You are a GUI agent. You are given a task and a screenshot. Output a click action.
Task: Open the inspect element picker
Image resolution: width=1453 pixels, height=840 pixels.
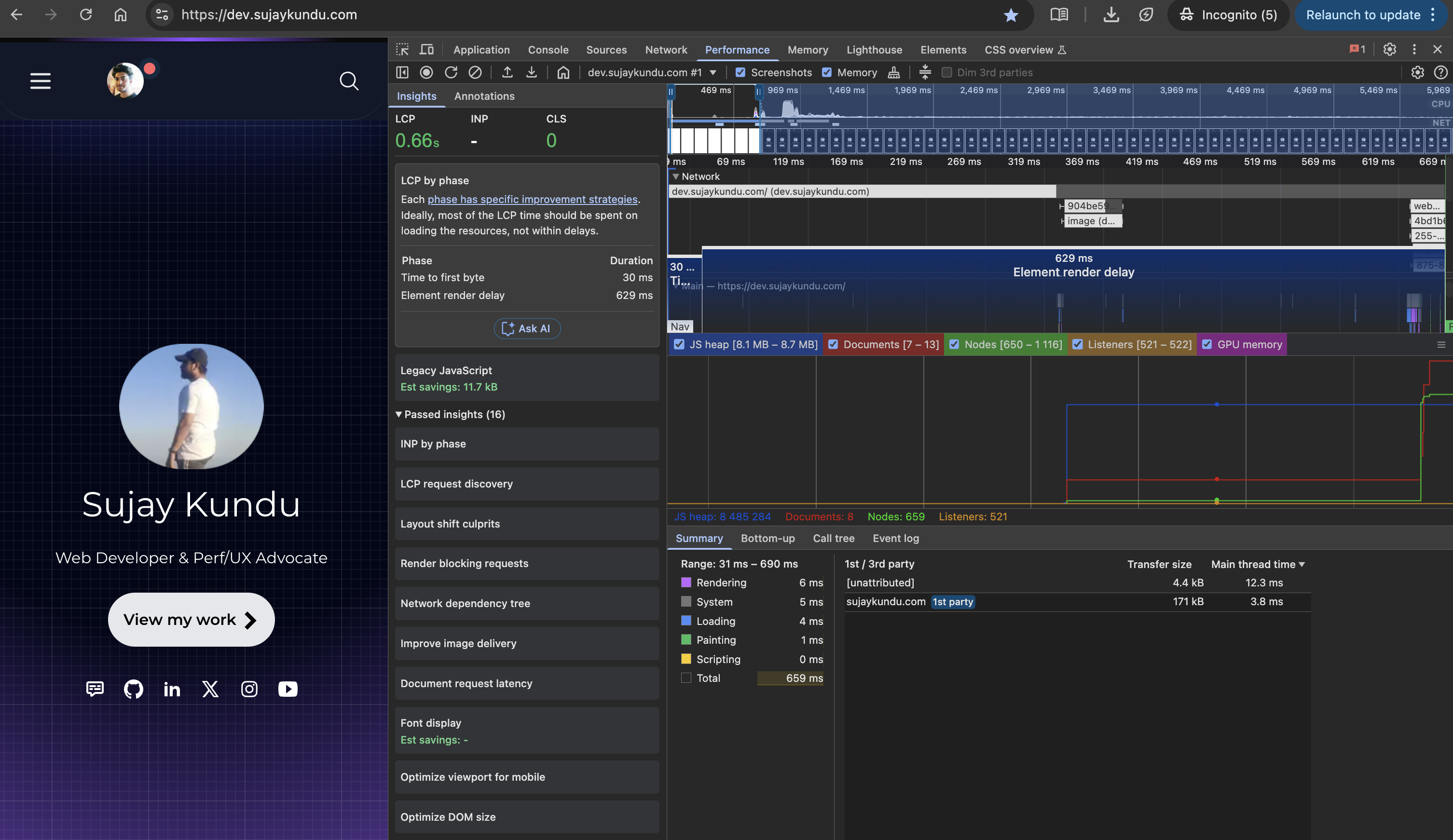tap(402, 50)
